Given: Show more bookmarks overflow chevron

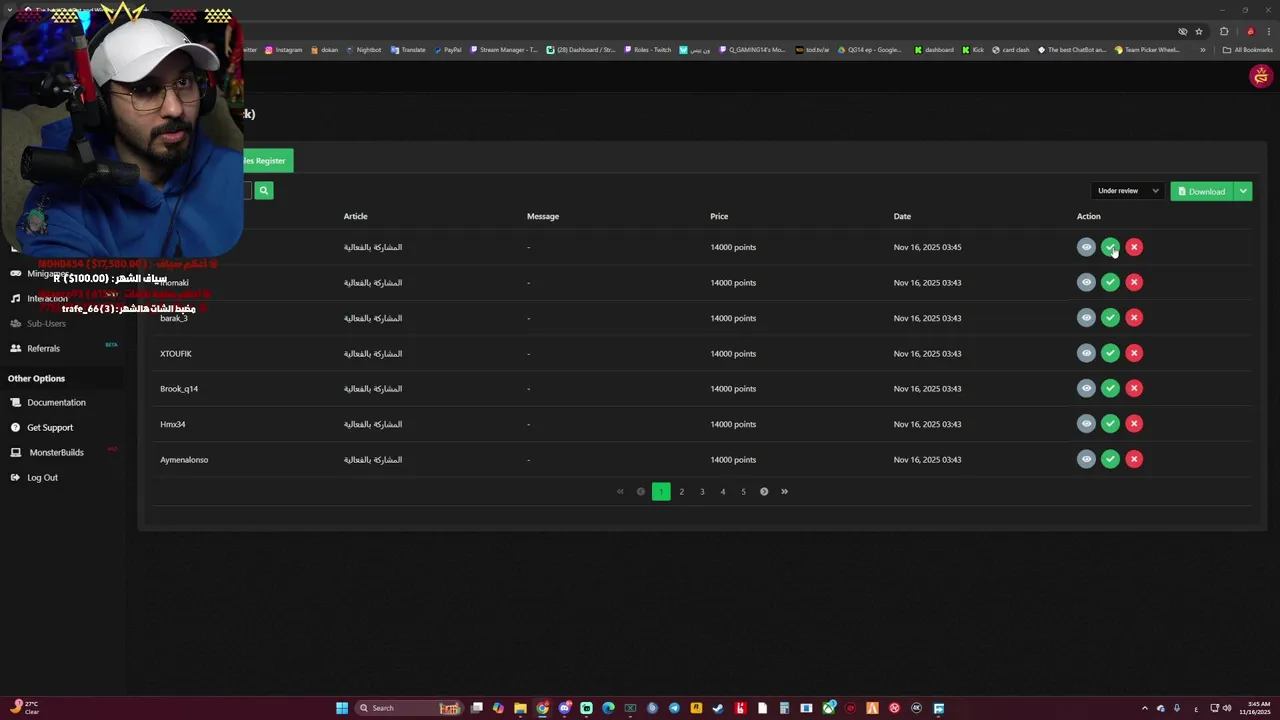Looking at the screenshot, I should point(1203,49).
